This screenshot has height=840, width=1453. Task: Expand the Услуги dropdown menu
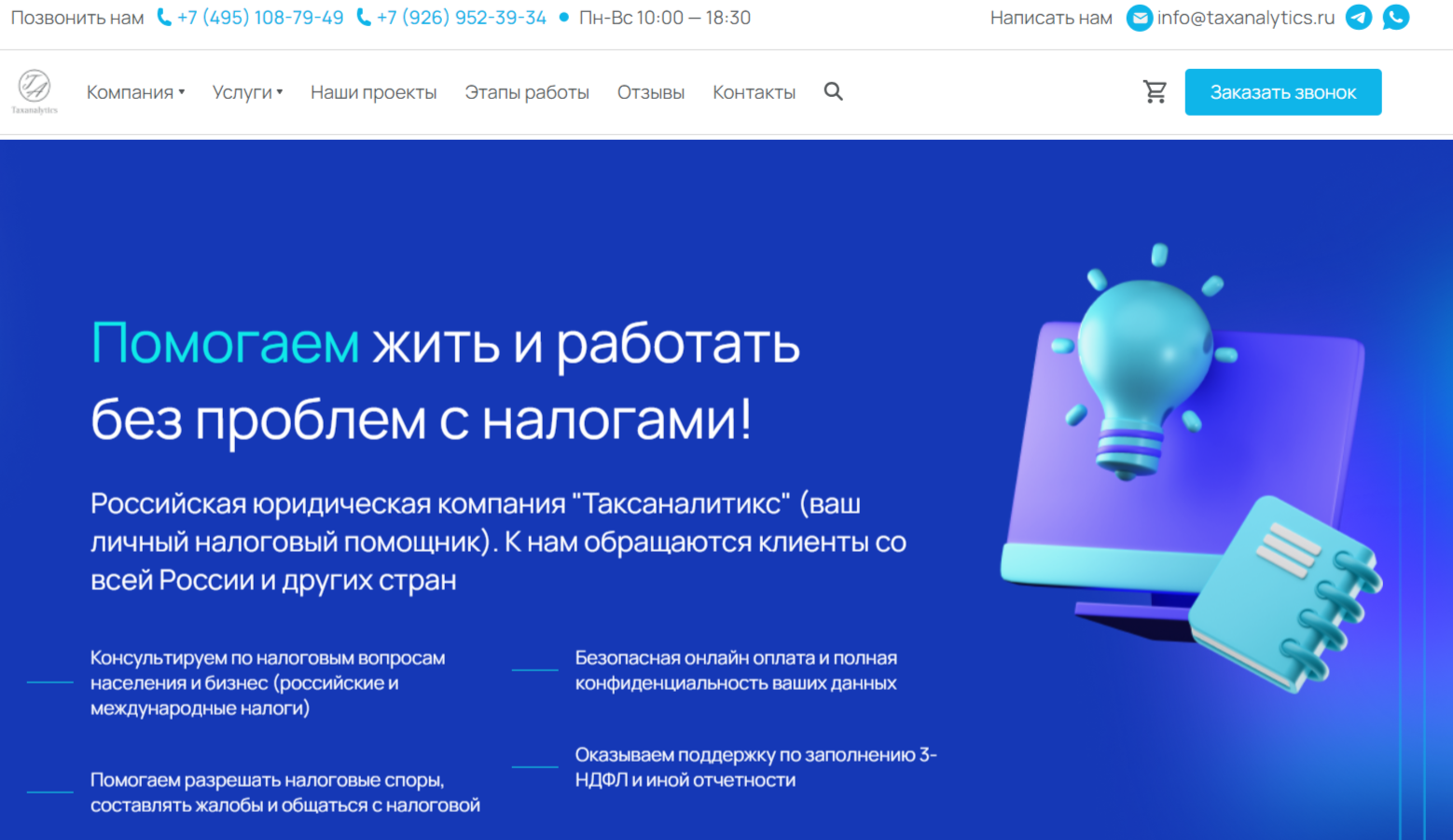247,92
